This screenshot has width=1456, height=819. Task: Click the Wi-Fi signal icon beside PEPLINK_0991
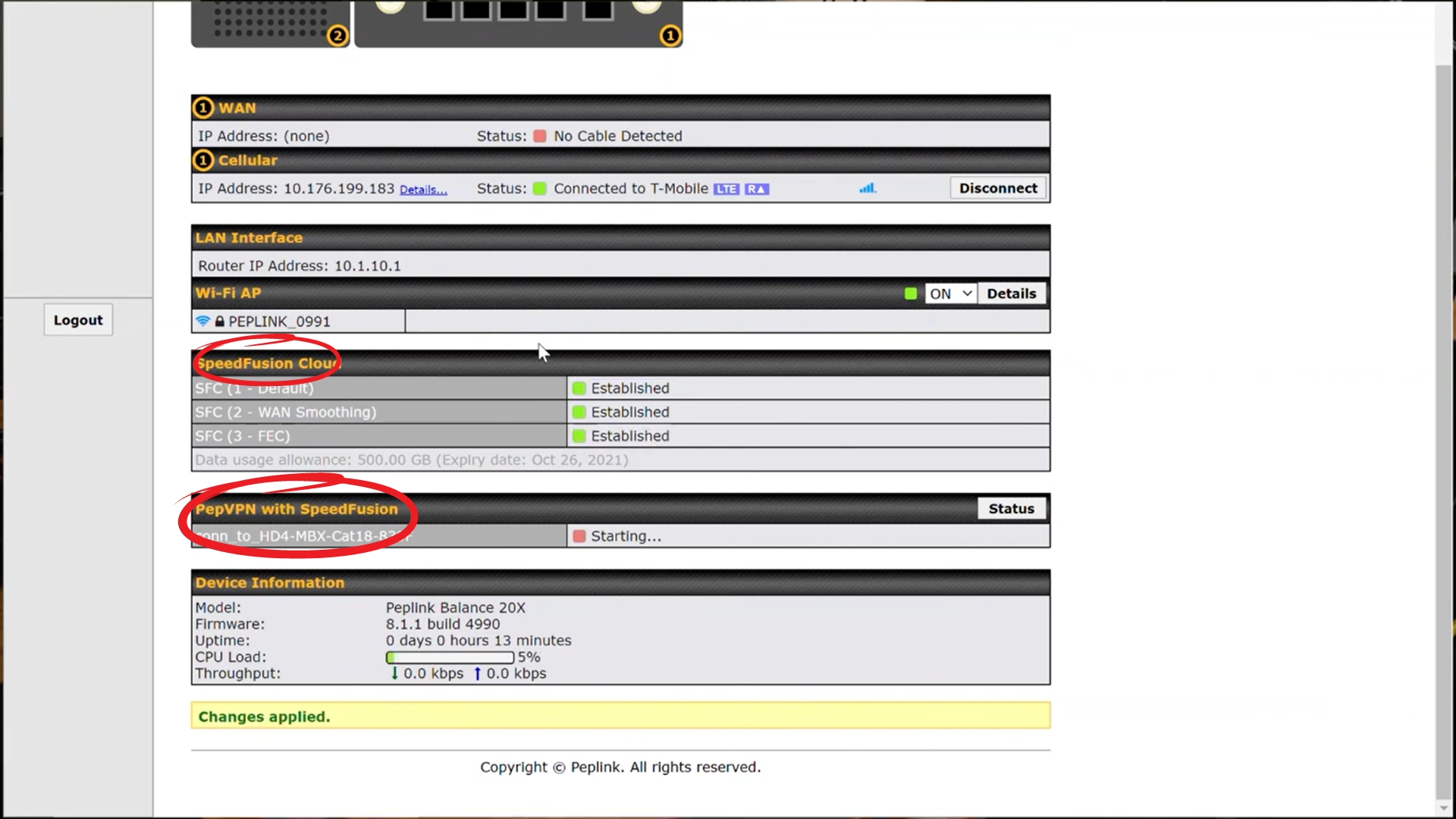202,321
